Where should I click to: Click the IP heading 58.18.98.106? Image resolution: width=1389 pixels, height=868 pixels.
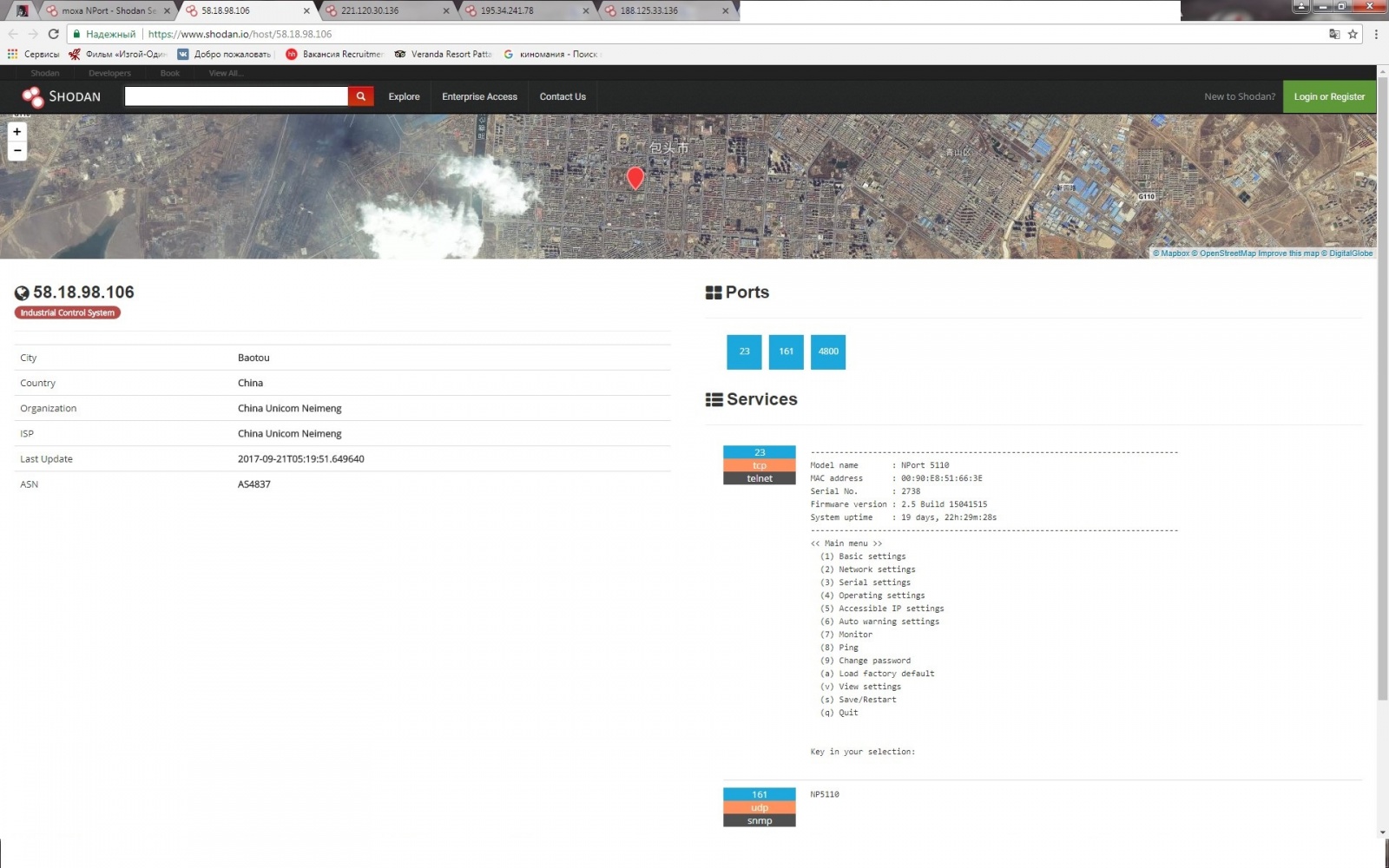click(83, 293)
